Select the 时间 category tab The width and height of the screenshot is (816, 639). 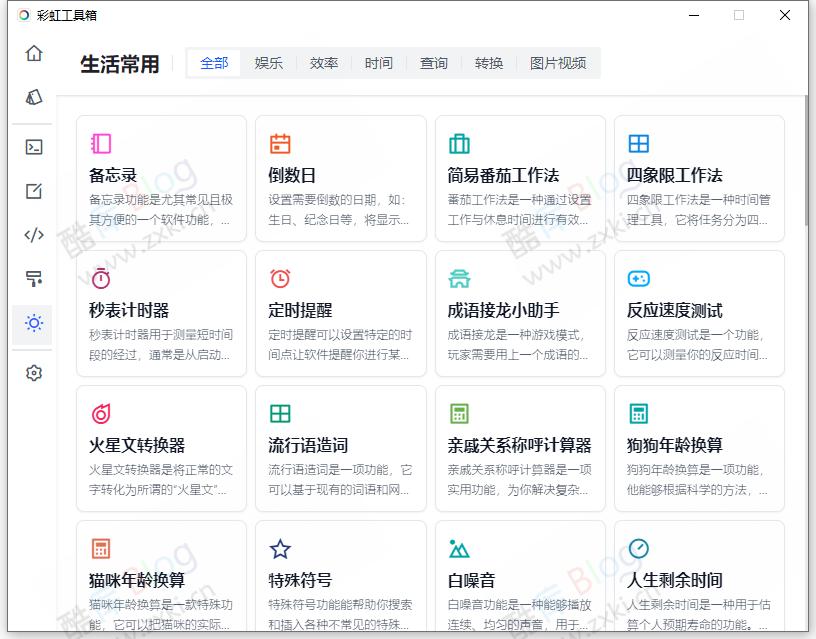378,62
